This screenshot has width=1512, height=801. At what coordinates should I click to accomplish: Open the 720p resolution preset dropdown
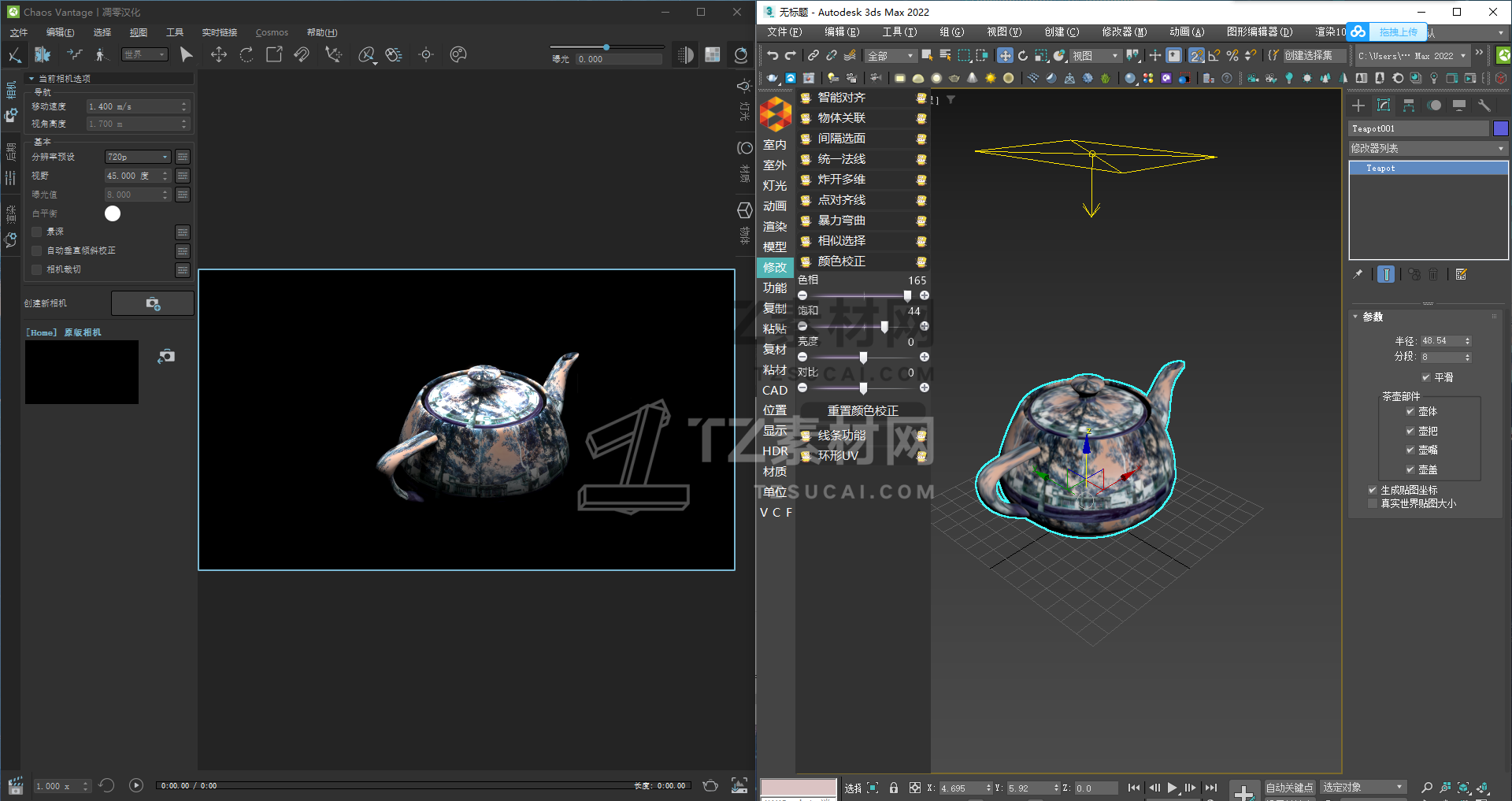pos(138,157)
